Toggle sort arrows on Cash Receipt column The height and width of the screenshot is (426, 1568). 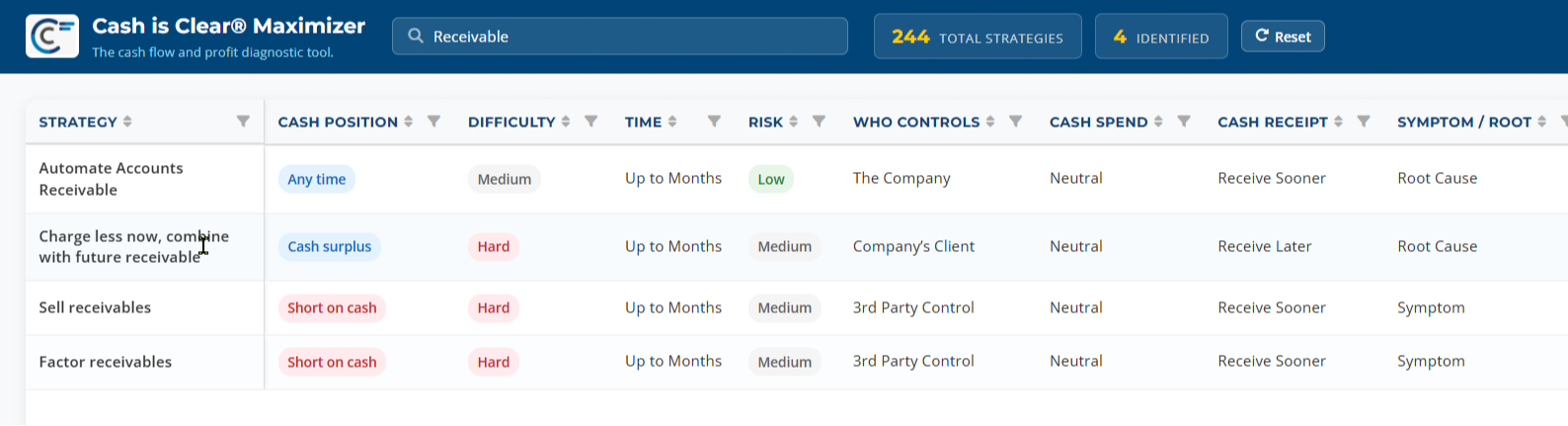1338,122
